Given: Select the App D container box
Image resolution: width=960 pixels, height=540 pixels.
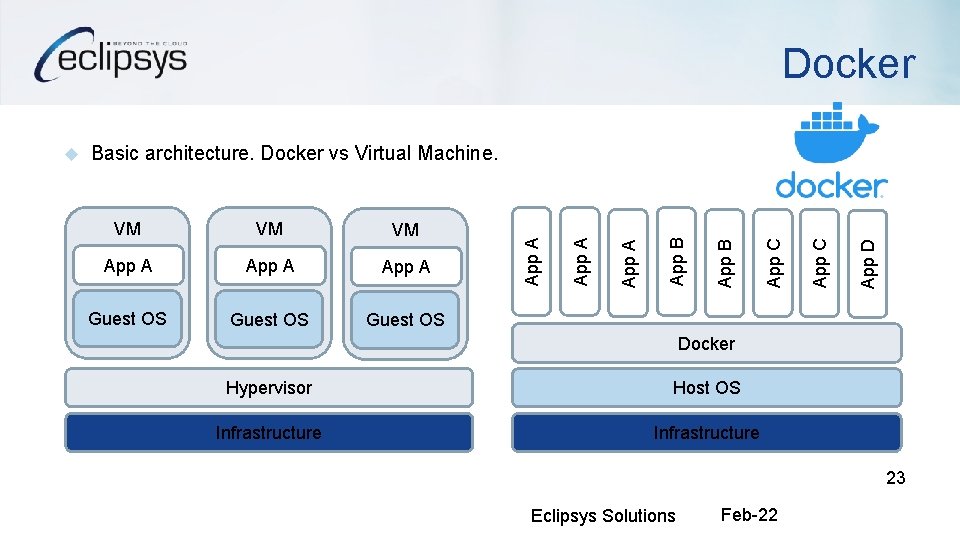Looking at the screenshot, I should coord(868,264).
